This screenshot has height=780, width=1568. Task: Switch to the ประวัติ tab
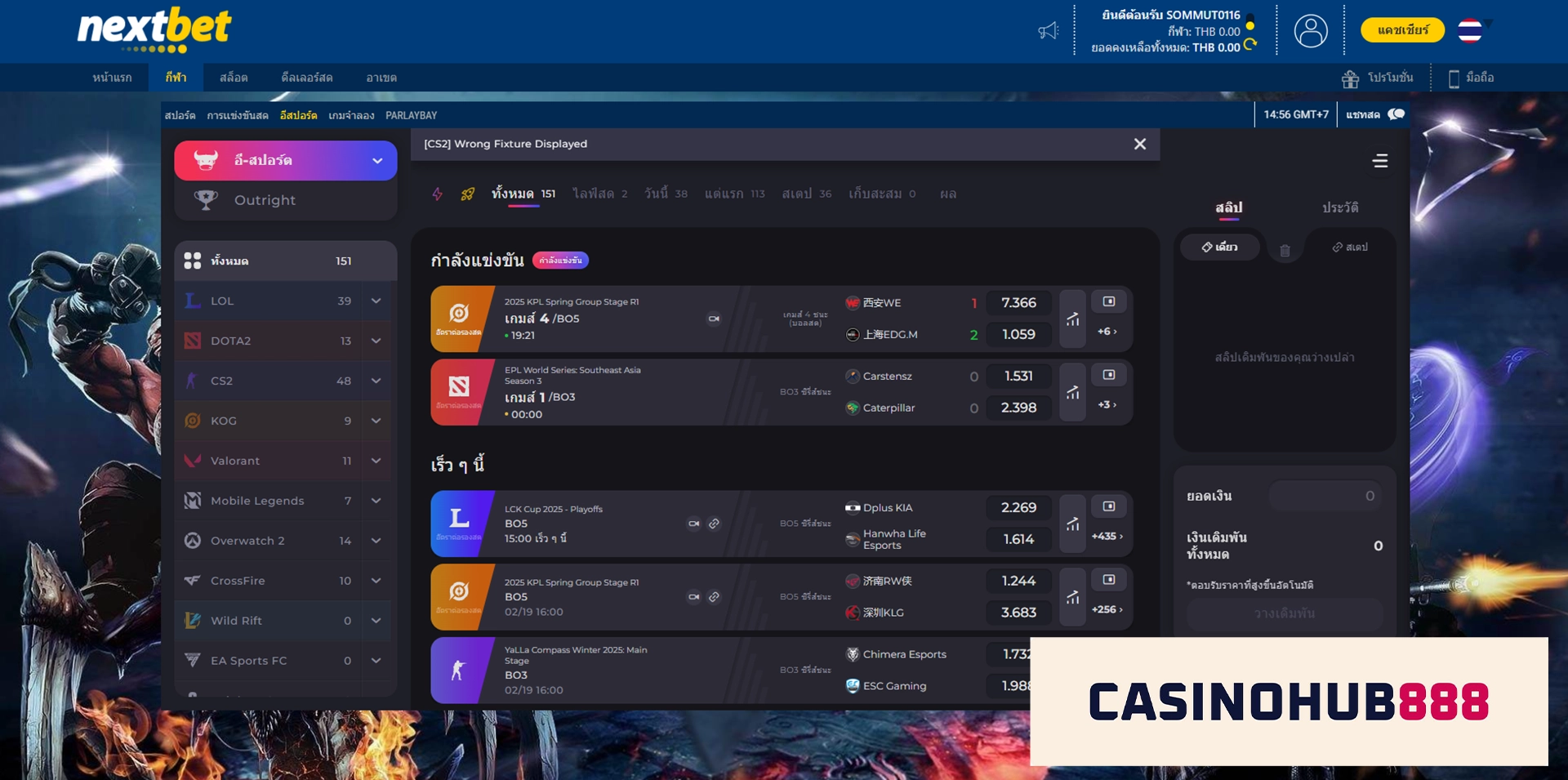click(1340, 207)
